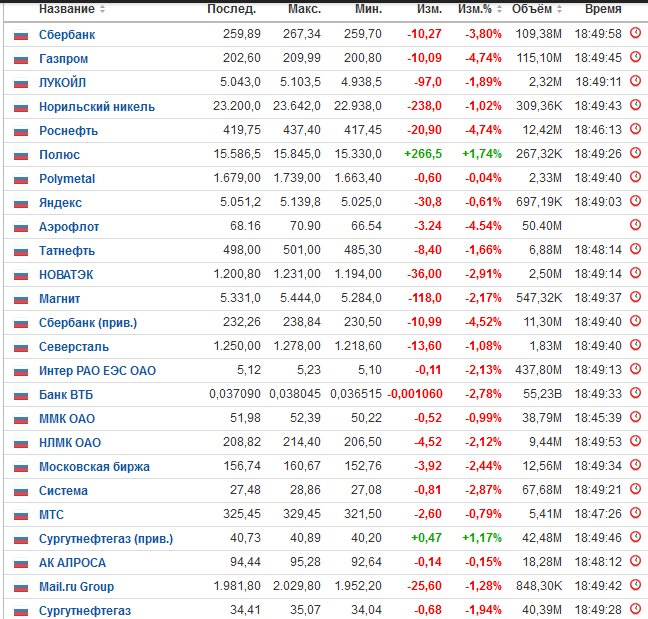The width and height of the screenshot is (648, 619).
Task: Click the Мин. column header
Action: pyautogui.click(x=369, y=9)
